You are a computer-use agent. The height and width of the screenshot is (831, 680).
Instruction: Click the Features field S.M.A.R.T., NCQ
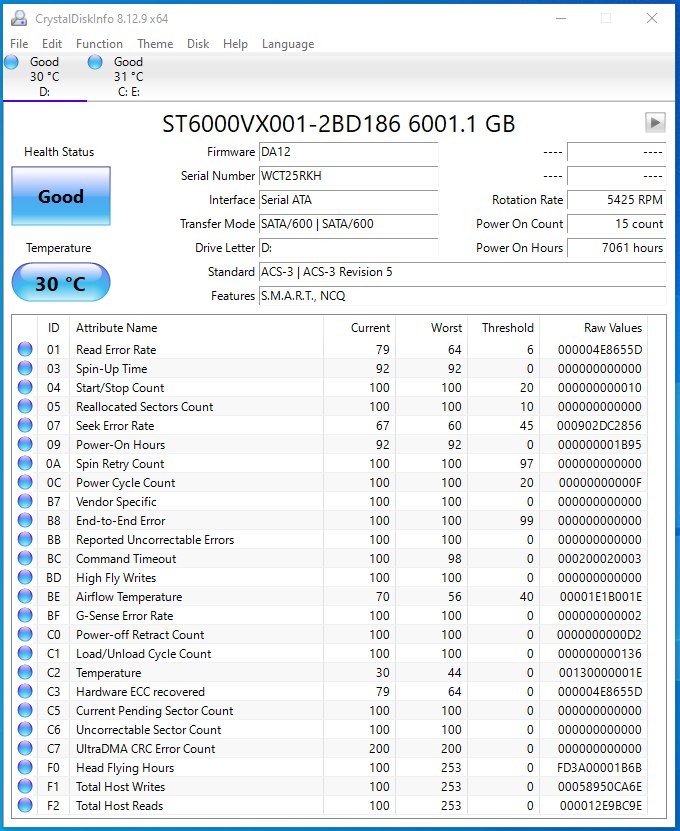462,296
